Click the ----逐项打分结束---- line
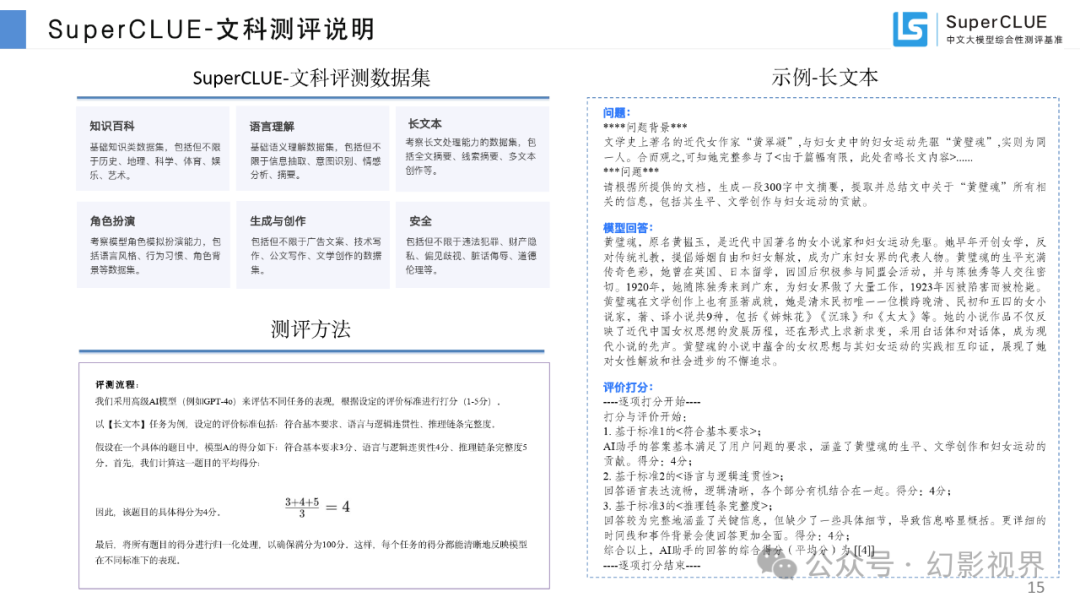The width and height of the screenshot is (1080, 608). 652,565
